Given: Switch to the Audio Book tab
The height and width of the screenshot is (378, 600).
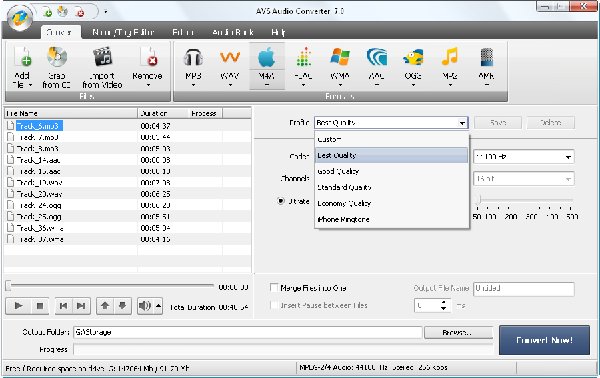Looking at the screenshot, I should (233, 32).
